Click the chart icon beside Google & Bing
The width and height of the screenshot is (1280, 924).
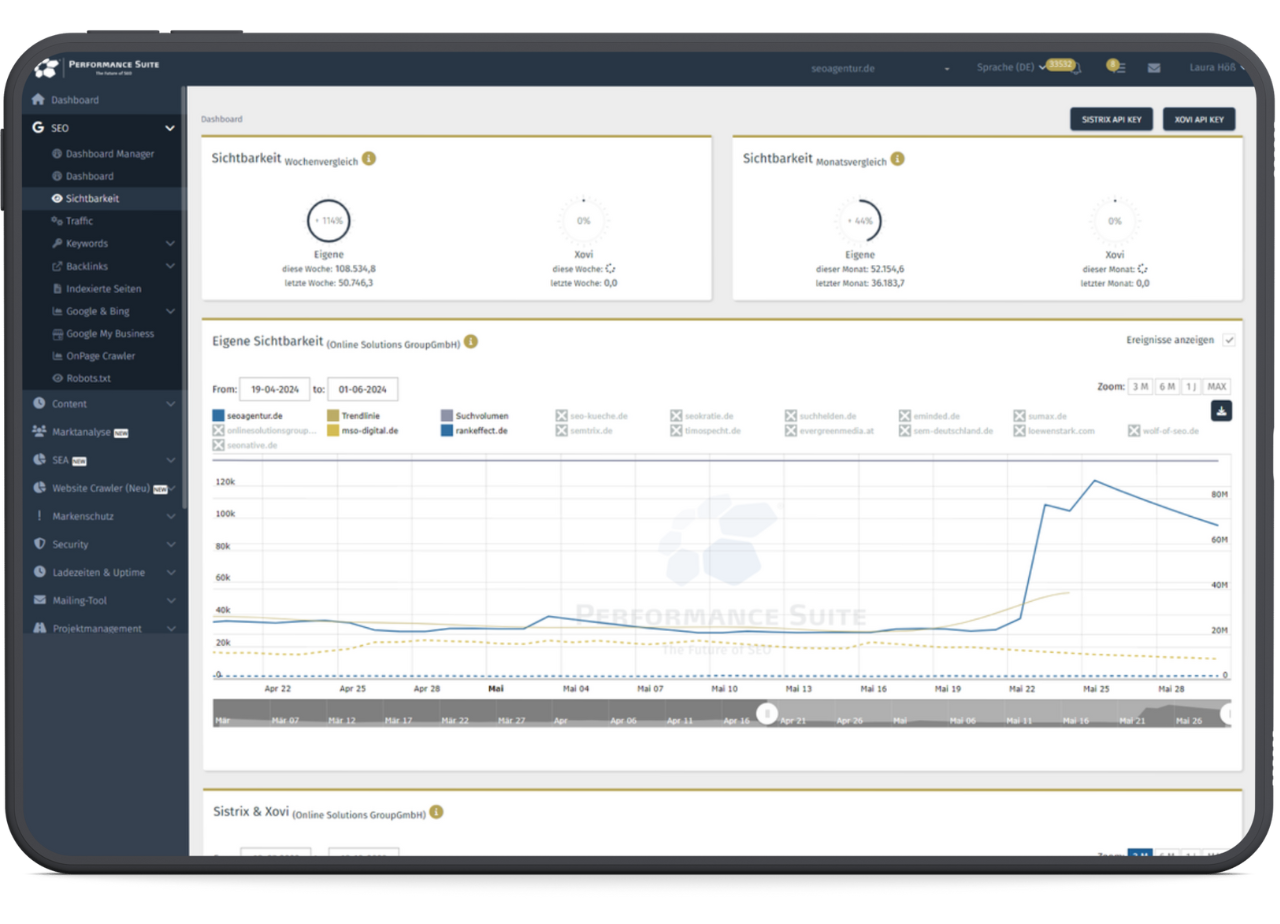(x=57, y=311)
